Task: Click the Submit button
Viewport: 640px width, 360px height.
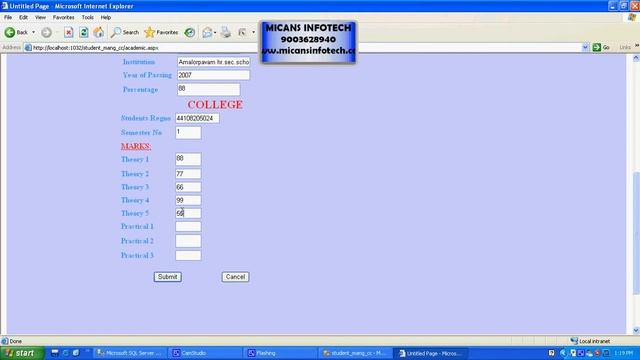Action: [167, 277]
